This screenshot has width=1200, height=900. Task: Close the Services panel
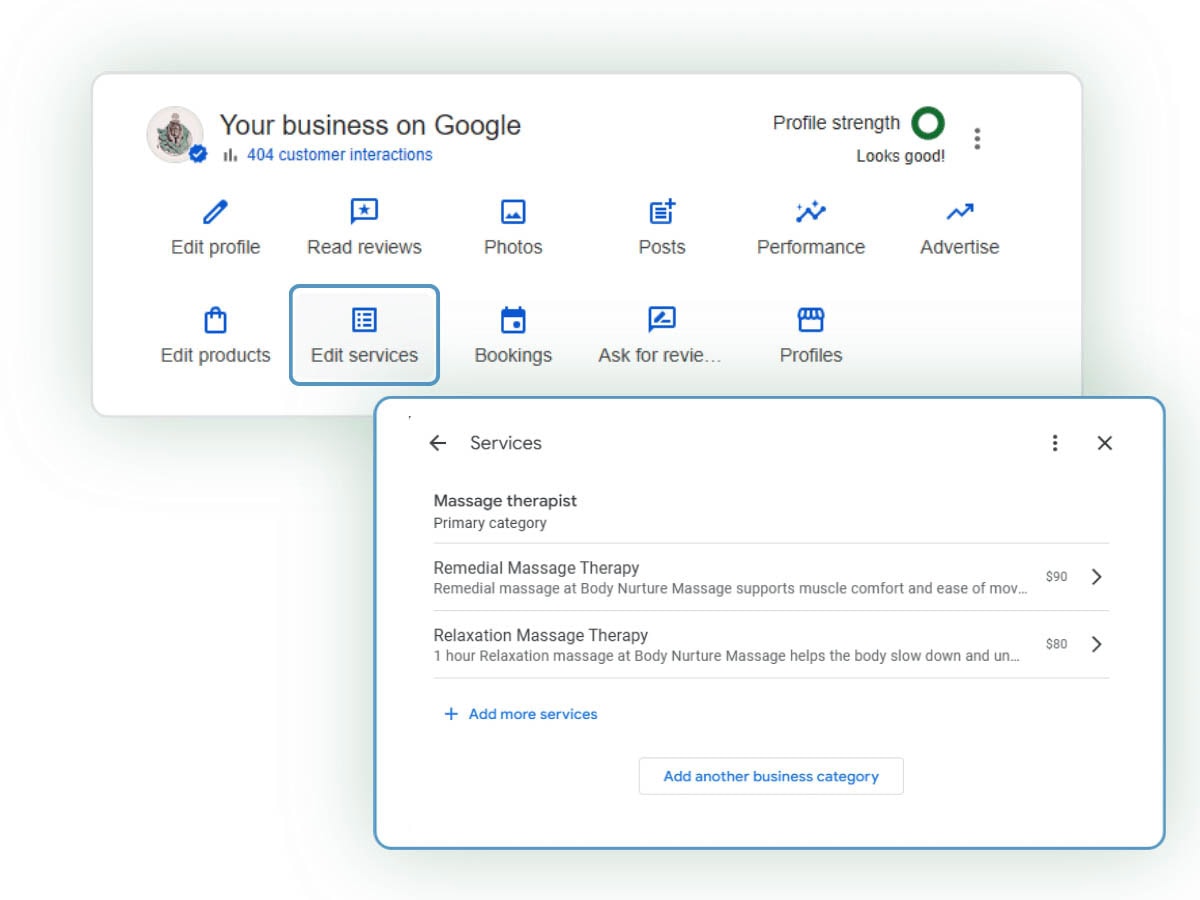pyautogui.click(x=1104, y=443)
